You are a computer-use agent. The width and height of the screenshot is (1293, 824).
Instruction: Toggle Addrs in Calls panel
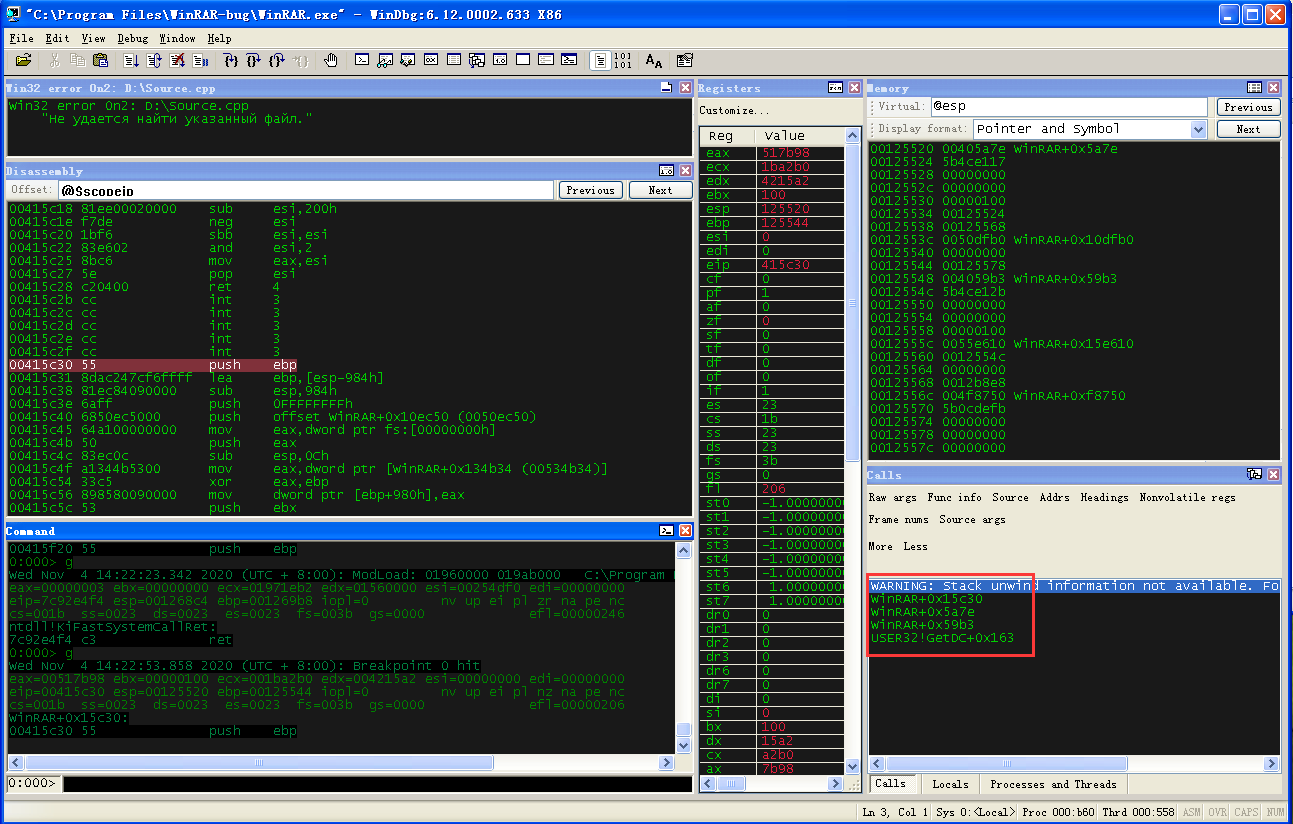(x=1054, y=497)
